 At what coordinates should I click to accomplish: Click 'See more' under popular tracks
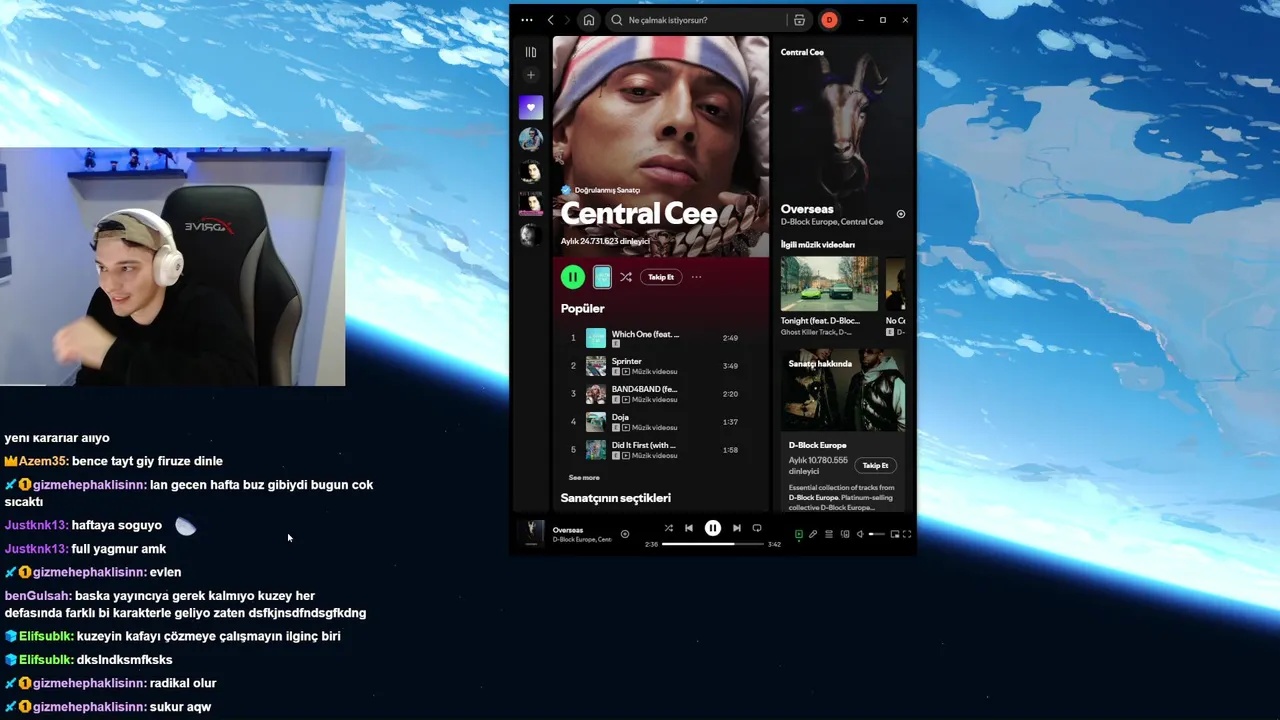click(x=584, y=478)
